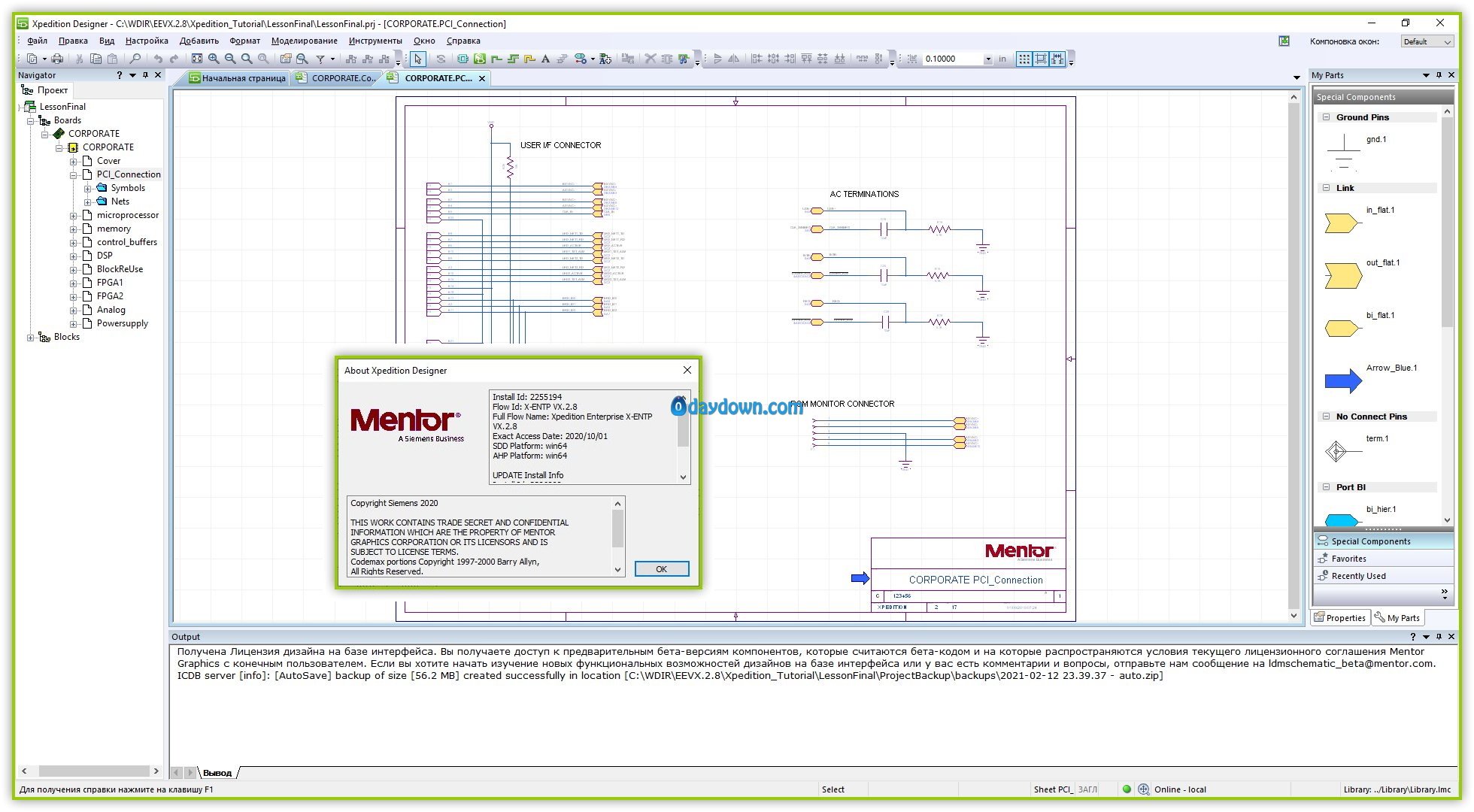Viewport: 1474px width, 812px height.
Task: Click the Paste clipboard icon
Action: (112, 59)
